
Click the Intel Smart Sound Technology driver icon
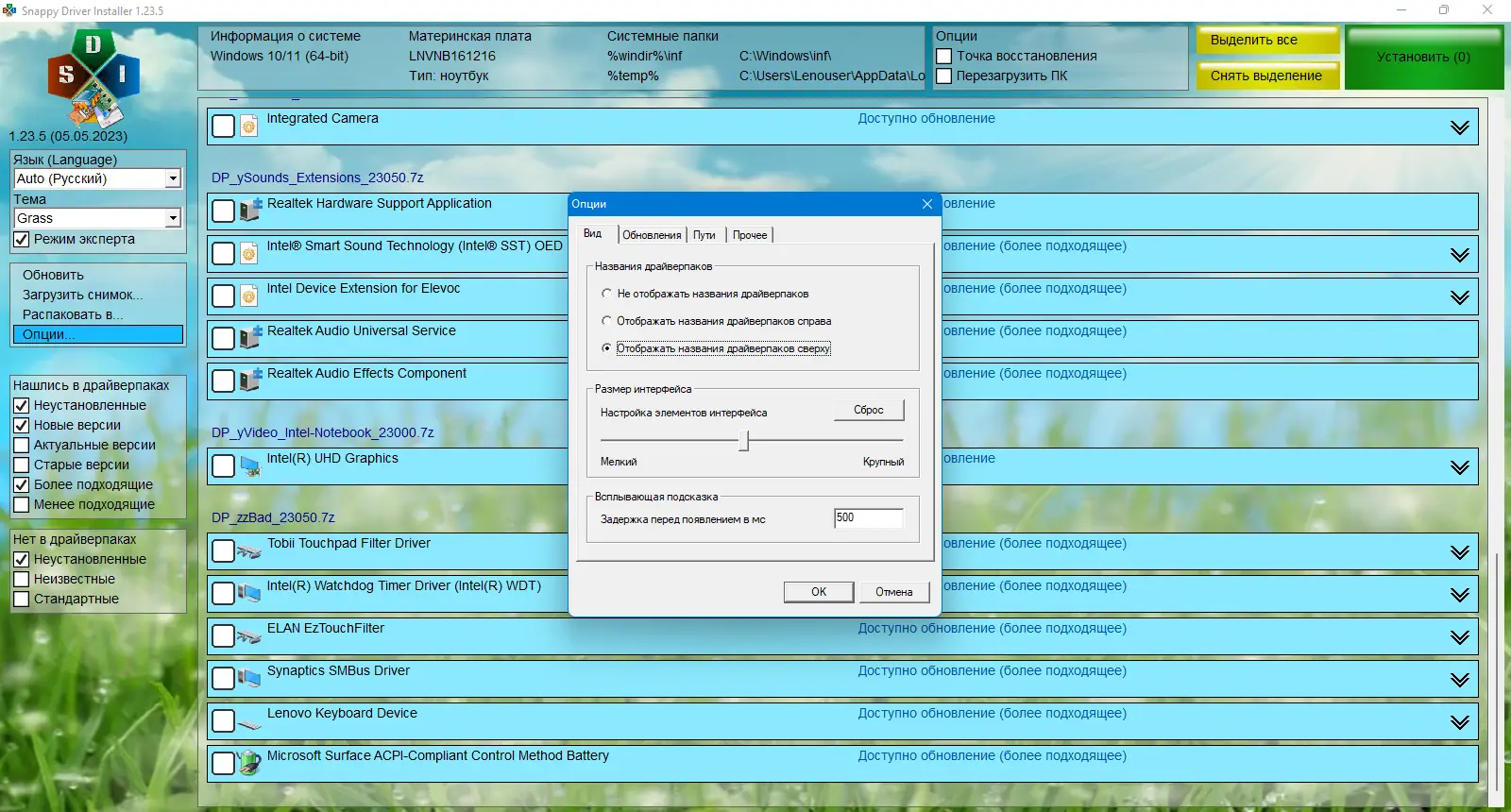[x=249, y=254]
